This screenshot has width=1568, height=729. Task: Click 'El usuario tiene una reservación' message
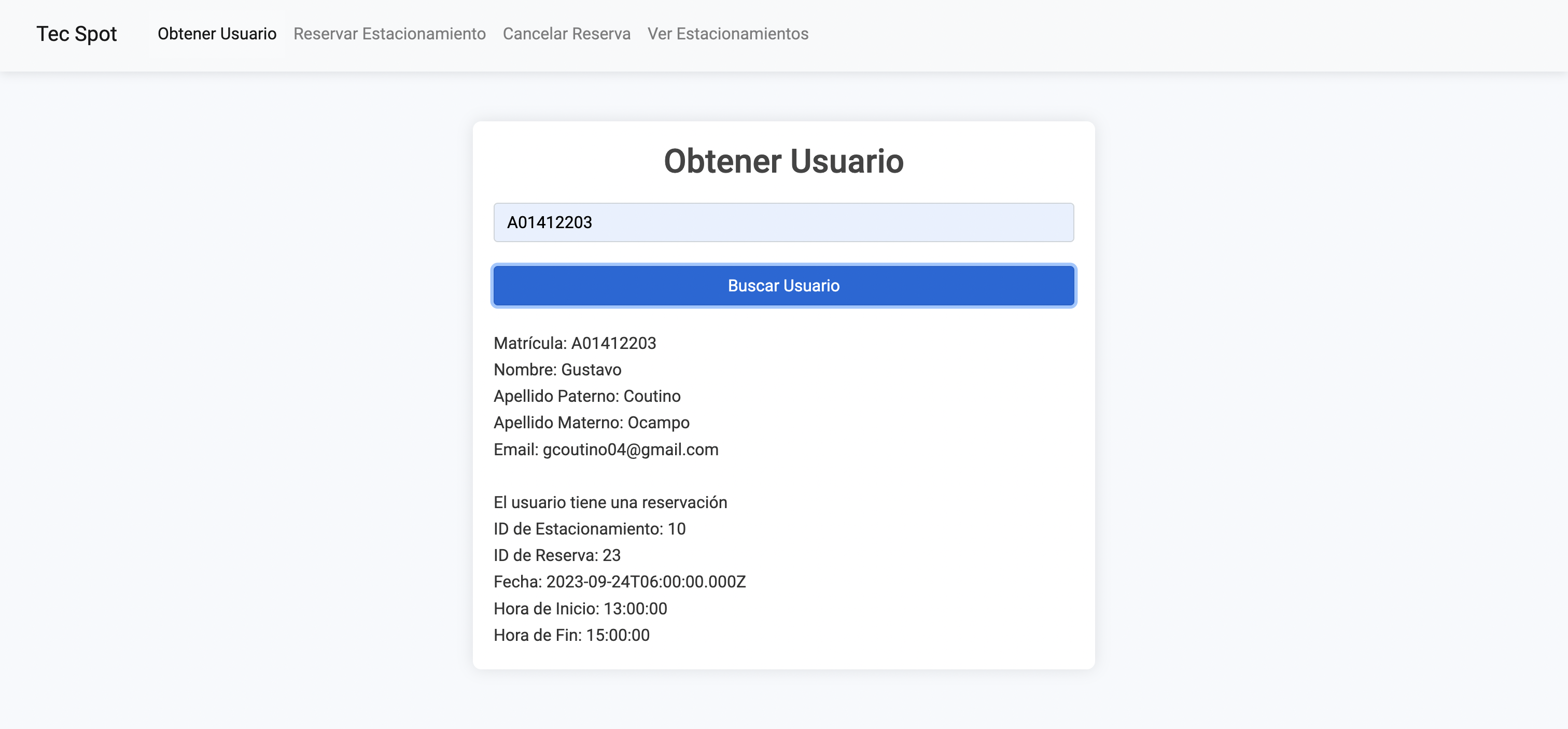(x=610, y=502)
